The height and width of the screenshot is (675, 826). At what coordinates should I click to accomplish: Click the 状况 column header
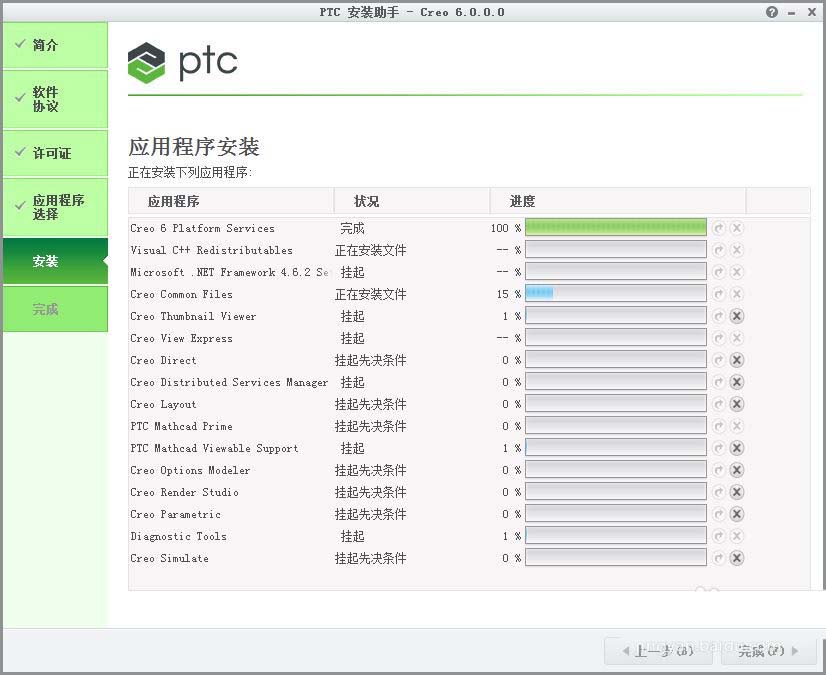412,201
